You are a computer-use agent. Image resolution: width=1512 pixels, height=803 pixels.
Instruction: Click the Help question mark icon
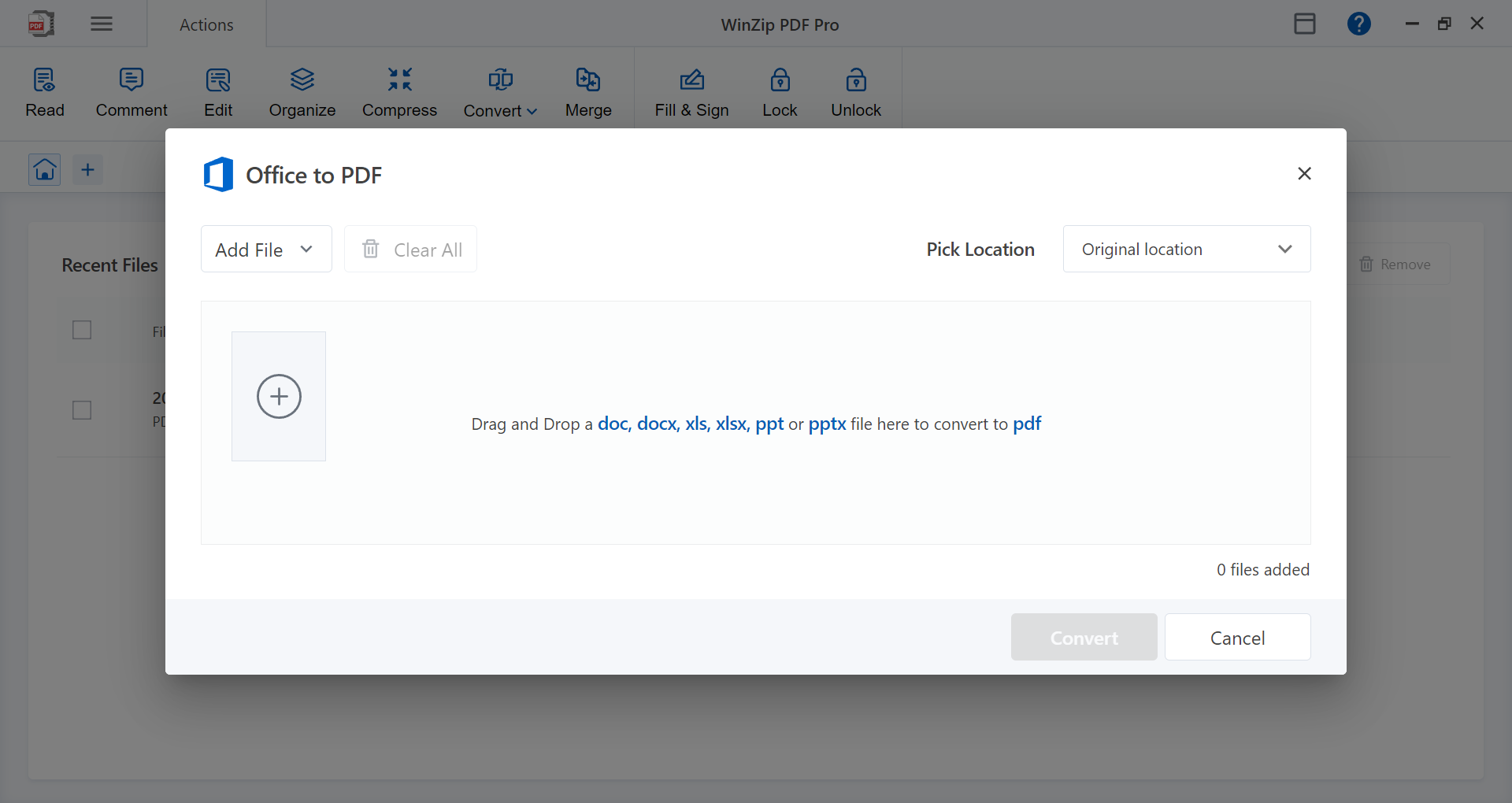tap(1358, 24)
